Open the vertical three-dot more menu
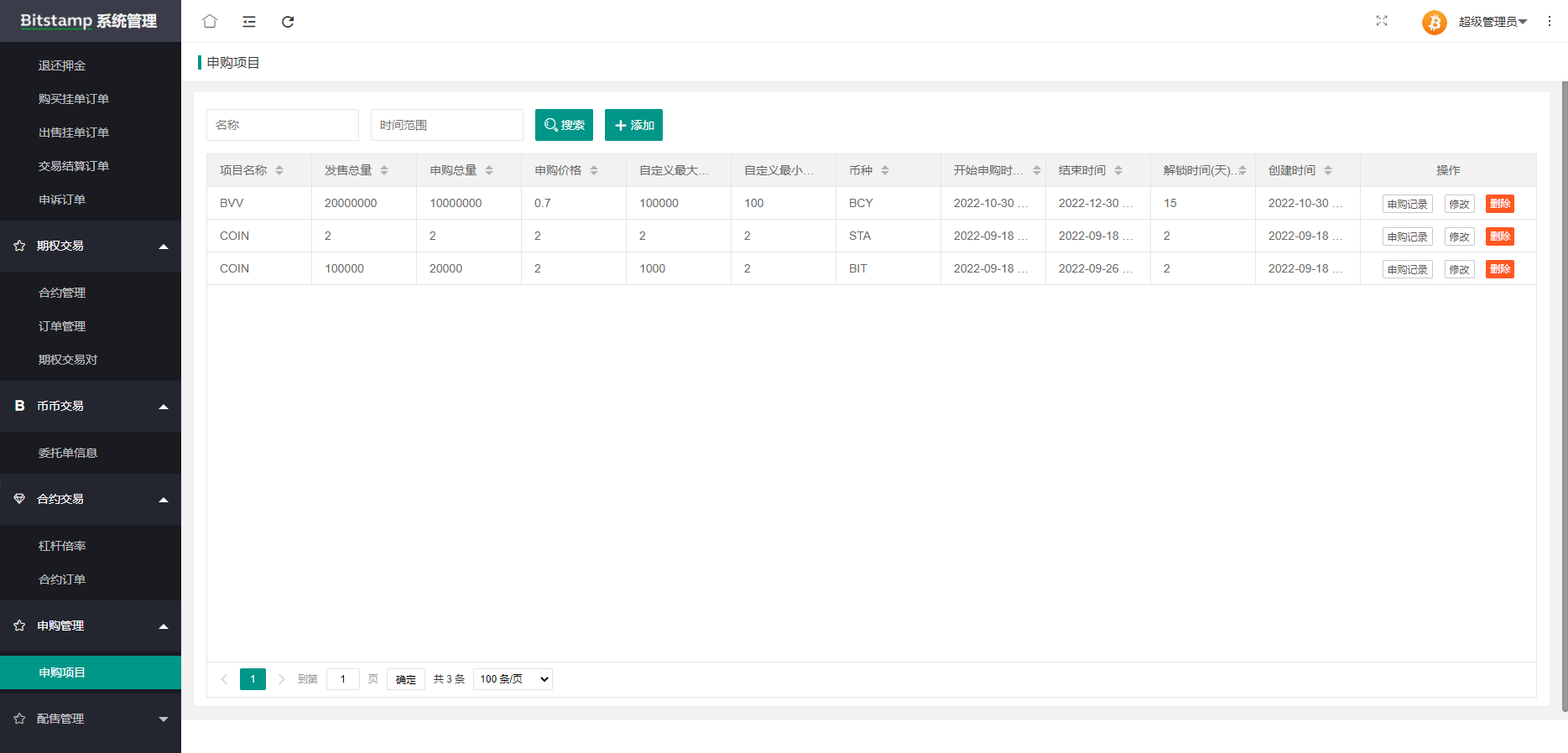The height and width of the screenshot is (753, 1568). click(x=1549, y=22)
